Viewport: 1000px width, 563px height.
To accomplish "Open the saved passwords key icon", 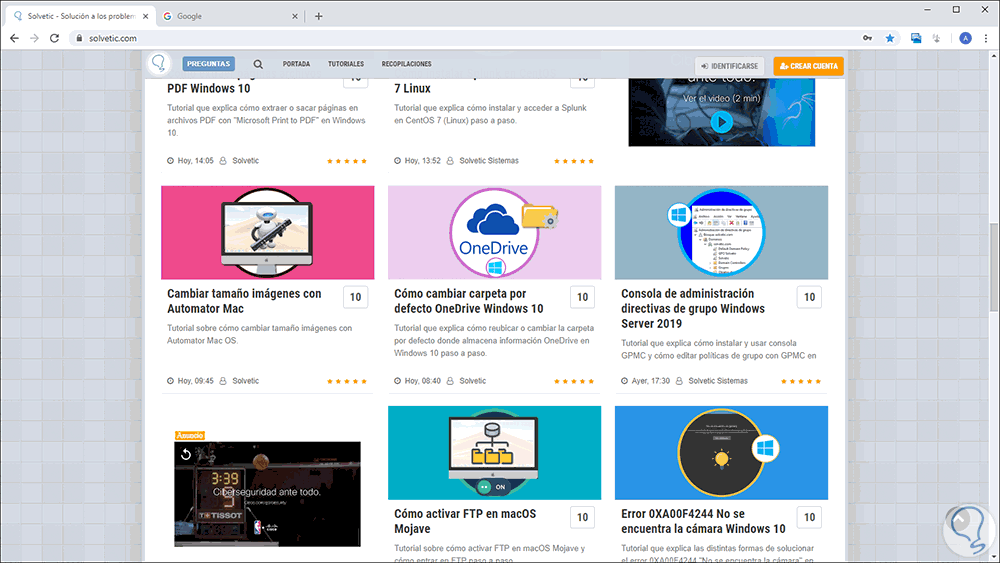I will click(x=867, y=38).
